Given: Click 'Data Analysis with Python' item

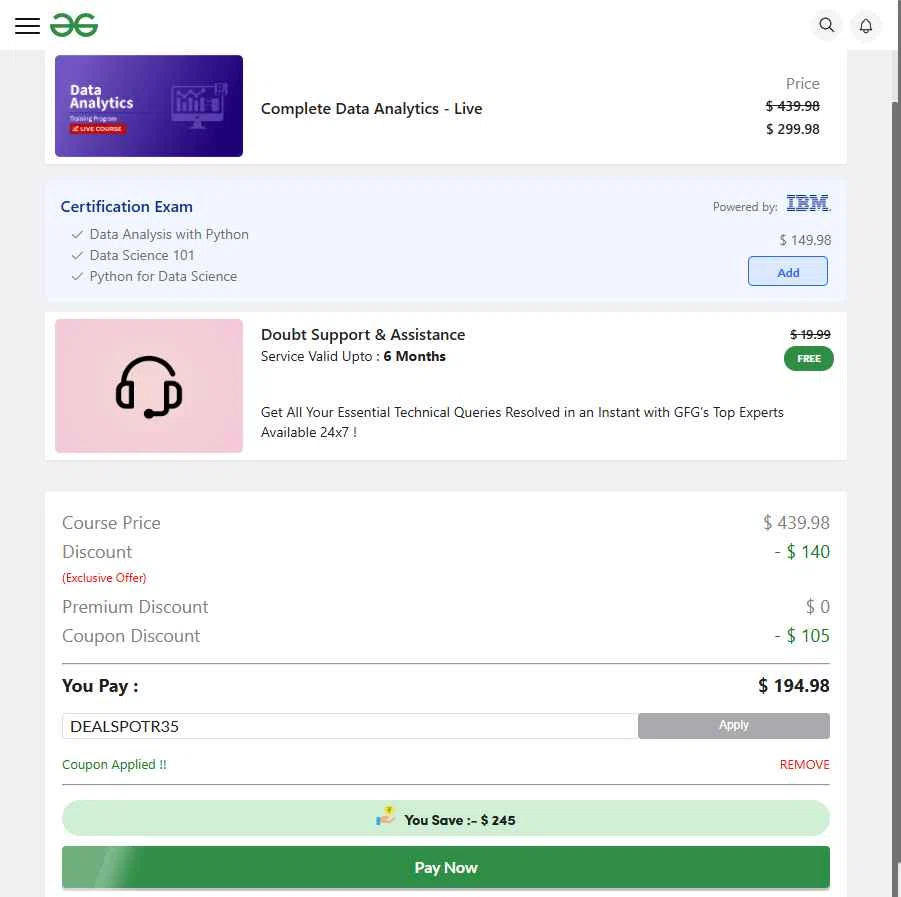Looking at the screenshot, I should [169, 234].
